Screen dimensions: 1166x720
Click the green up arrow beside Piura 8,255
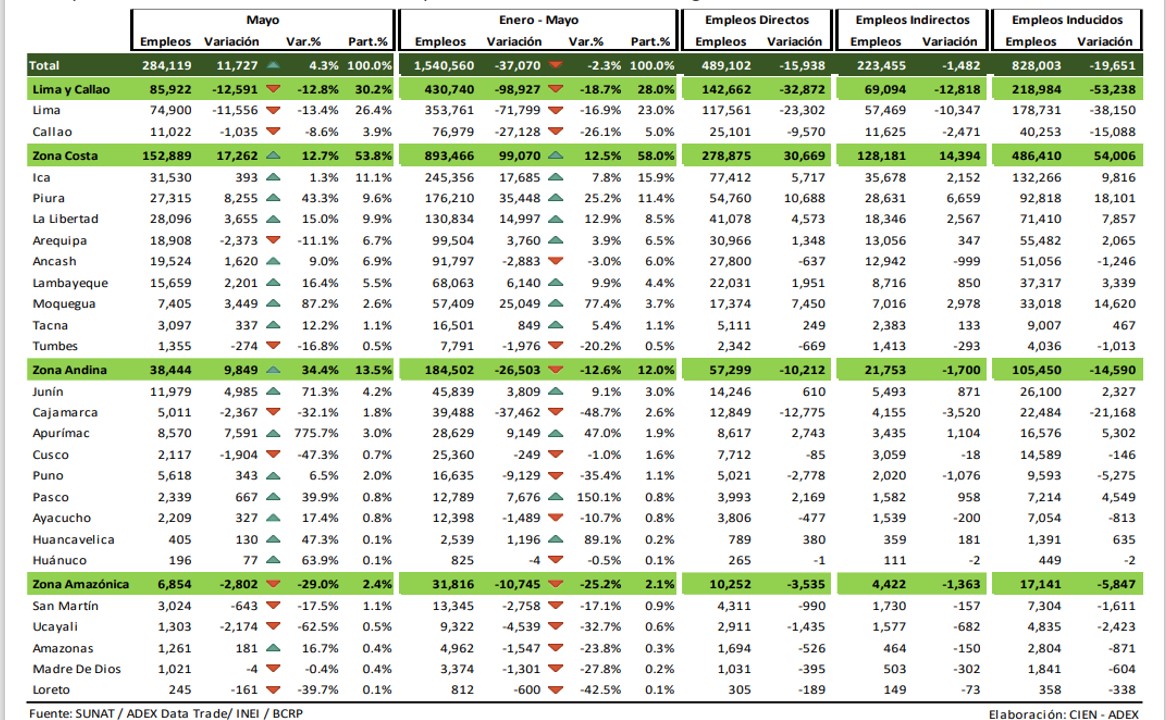[x=273, y=199]
